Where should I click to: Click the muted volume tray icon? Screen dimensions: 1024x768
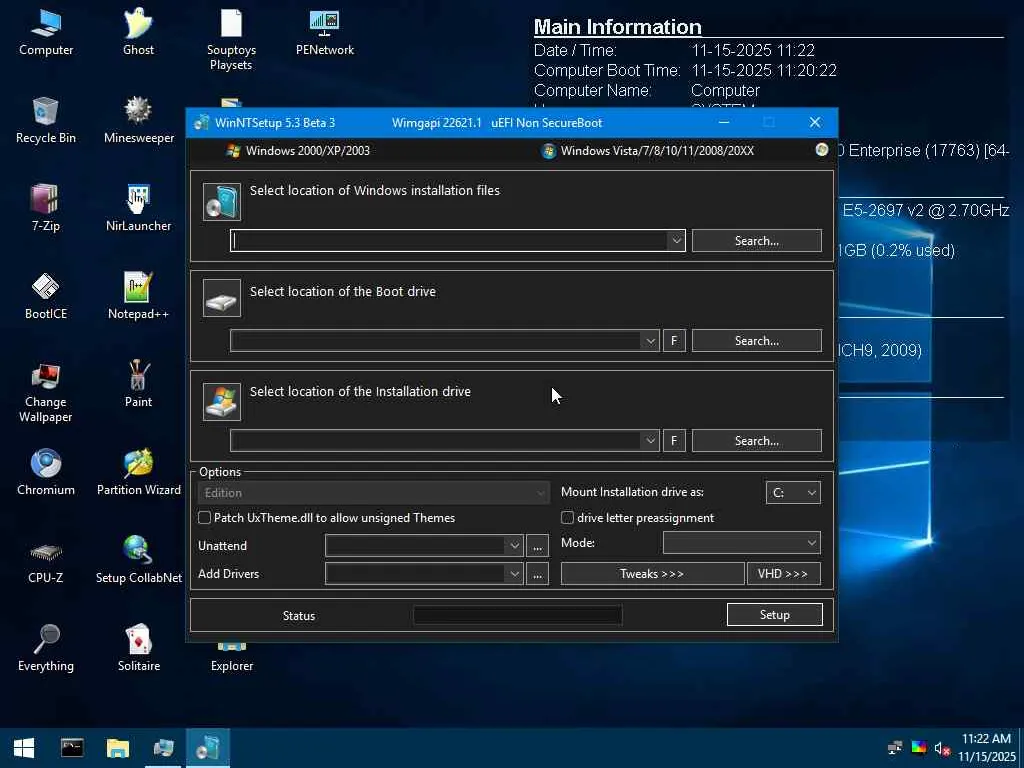(942, 749)
